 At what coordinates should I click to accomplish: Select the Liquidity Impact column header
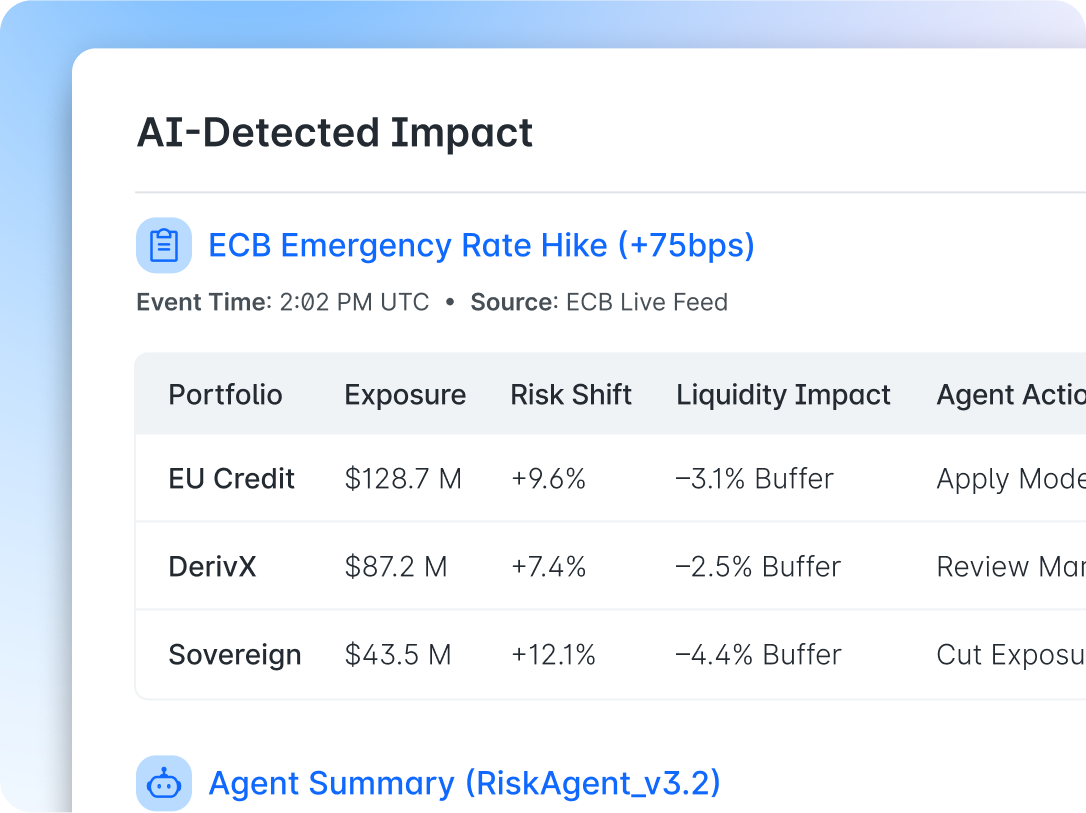(x=783, y=395)
